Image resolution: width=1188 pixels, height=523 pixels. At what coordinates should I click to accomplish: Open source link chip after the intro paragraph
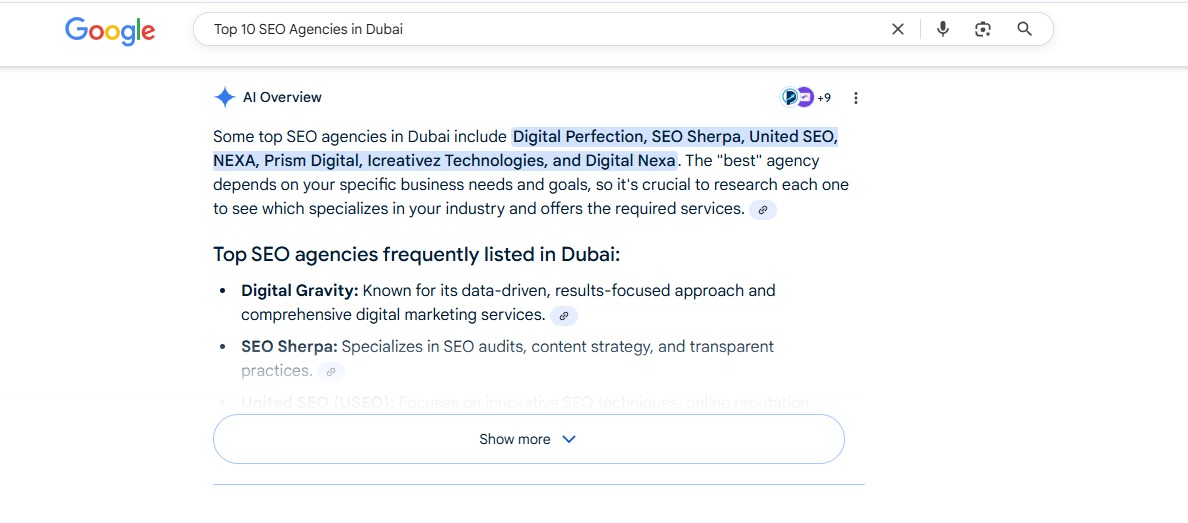pos(763,210)
